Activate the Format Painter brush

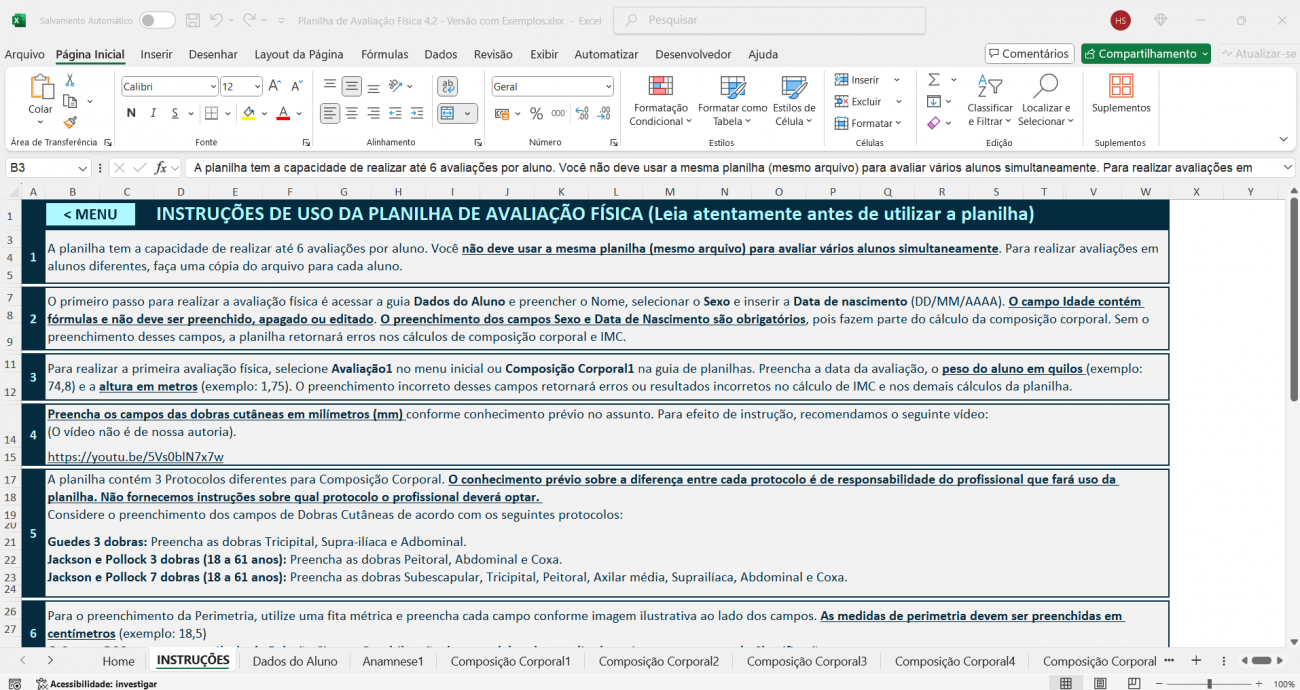click(x=70, y=122)
